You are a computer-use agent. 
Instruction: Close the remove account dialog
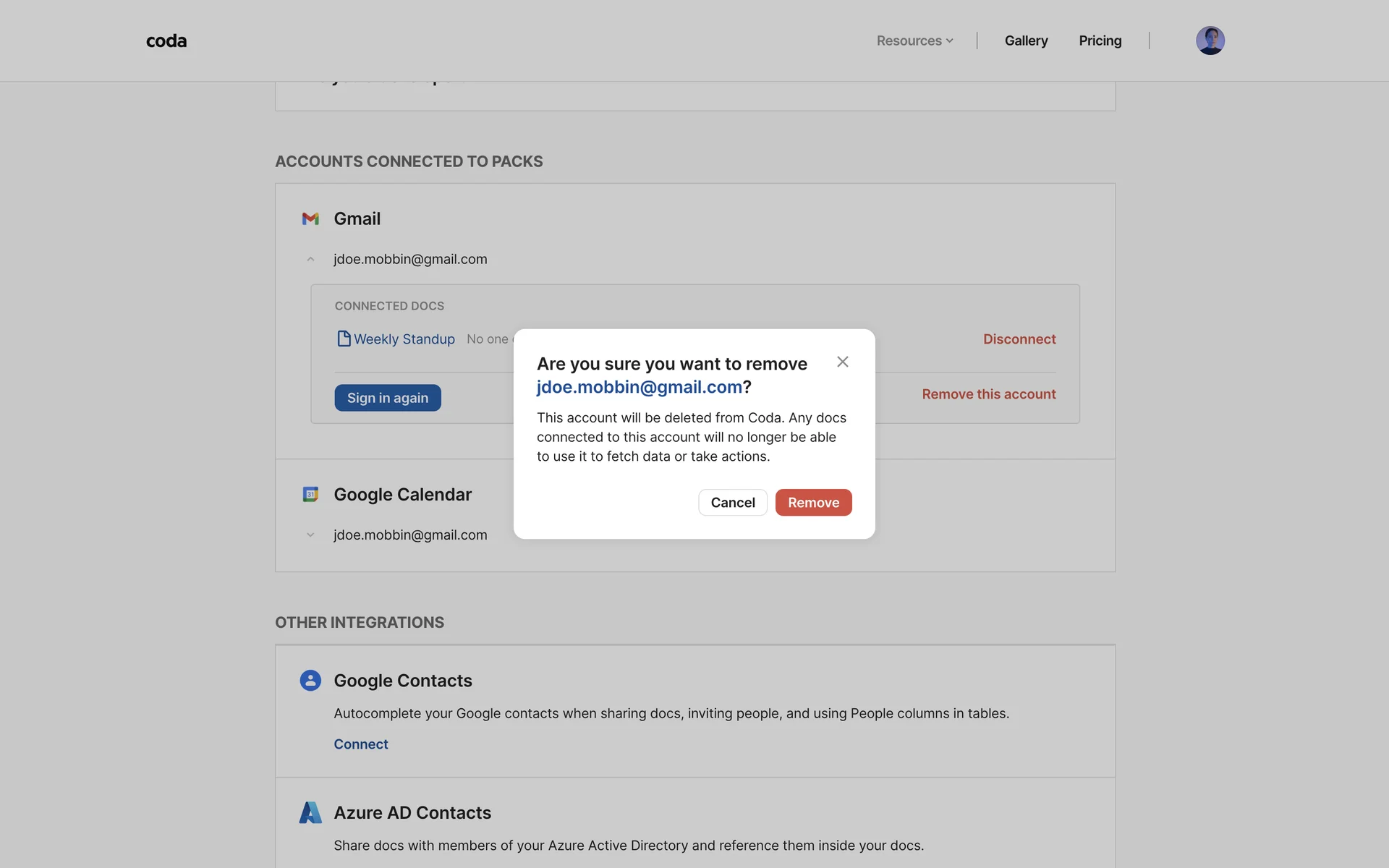pyautogui.click(x=842, y=362)
